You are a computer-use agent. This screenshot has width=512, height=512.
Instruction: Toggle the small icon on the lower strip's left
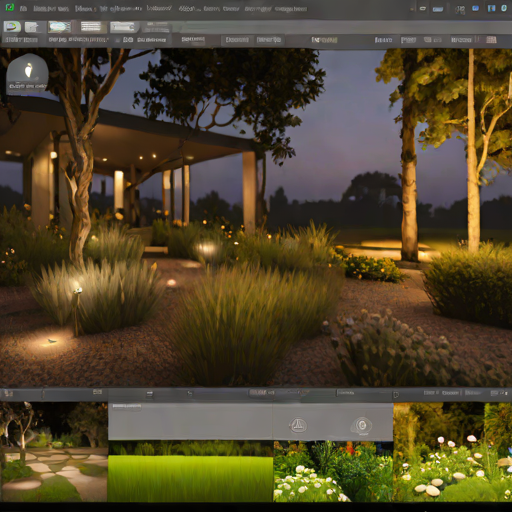[x=8, y=393]
